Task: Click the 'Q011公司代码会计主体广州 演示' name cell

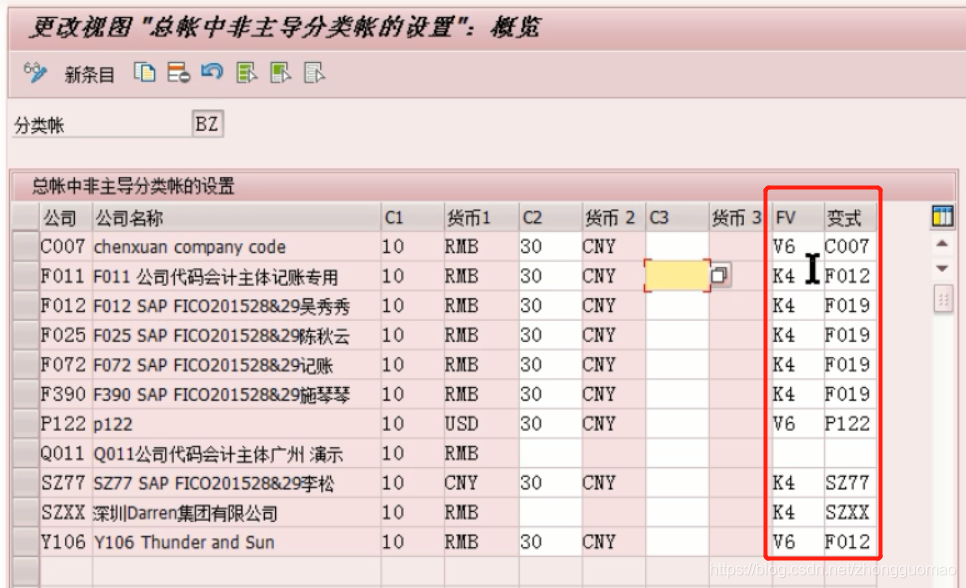Action: click(237, 453)
